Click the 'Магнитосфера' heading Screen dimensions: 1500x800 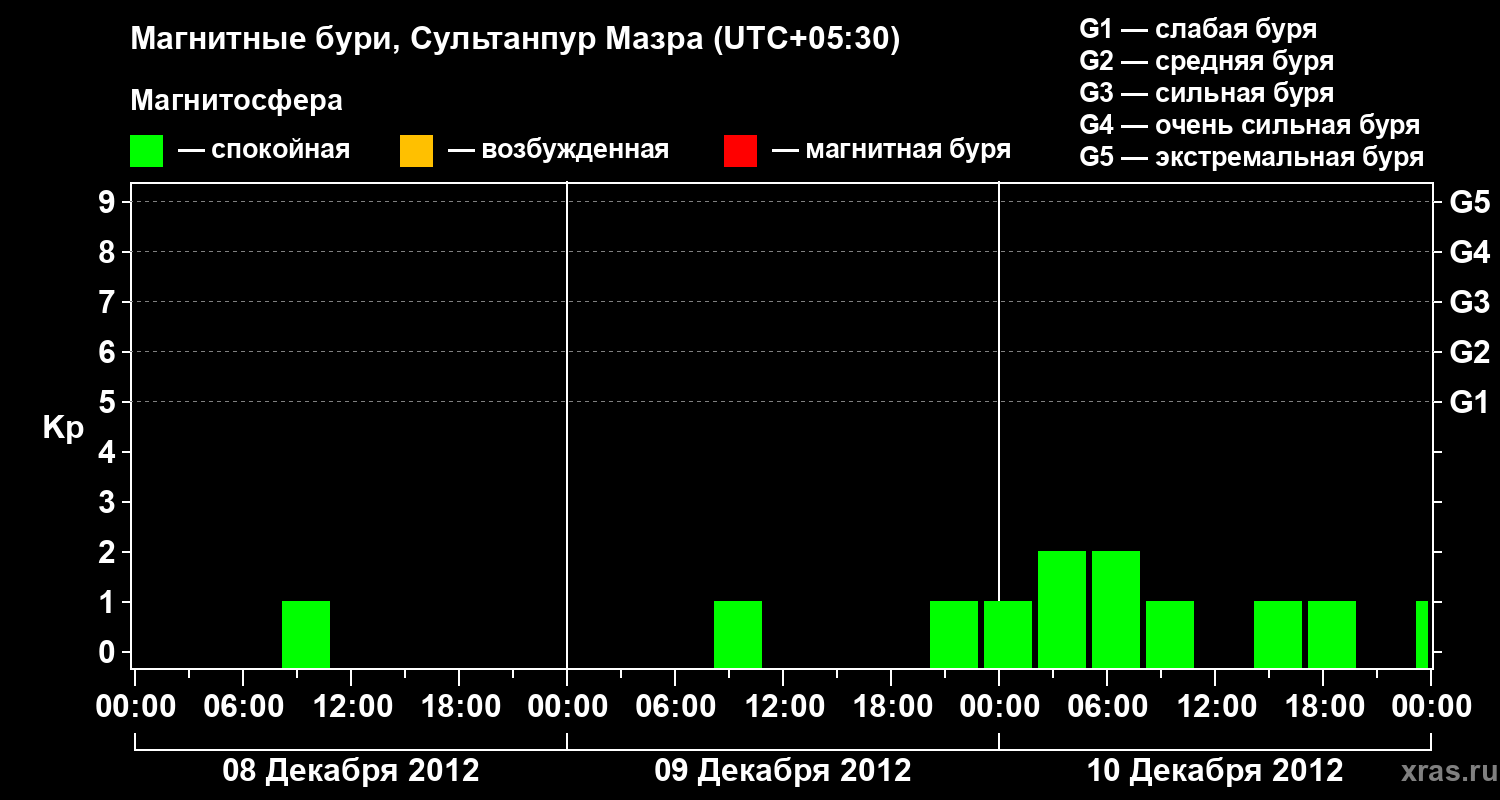pyautogui.click(x=237, y=101)
